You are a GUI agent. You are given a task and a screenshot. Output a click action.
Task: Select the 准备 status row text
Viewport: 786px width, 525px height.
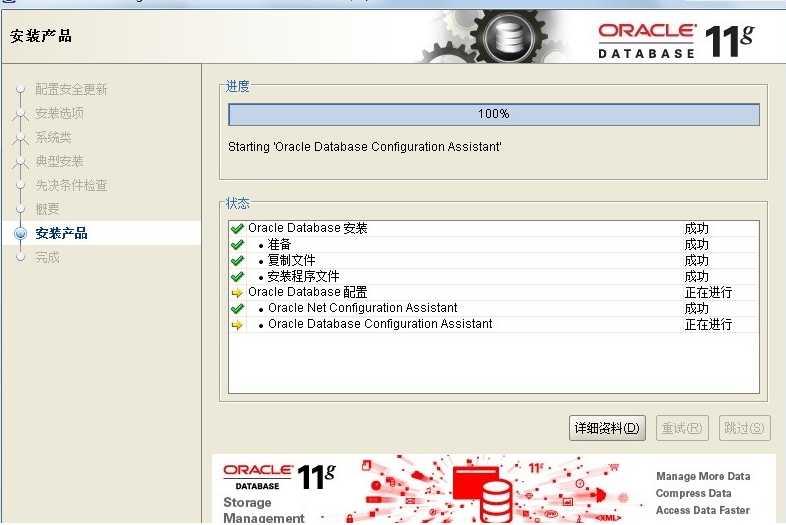(279, 245)
